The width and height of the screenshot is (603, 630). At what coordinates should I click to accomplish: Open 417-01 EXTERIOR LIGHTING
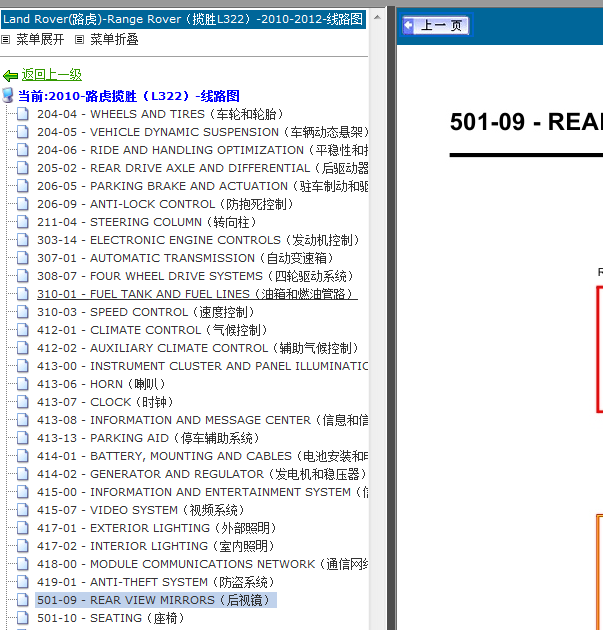tap(157, 528)
